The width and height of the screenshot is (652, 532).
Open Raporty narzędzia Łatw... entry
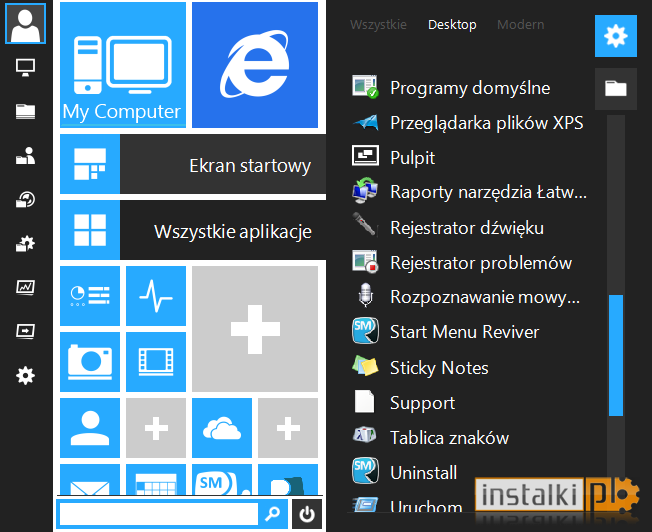click(x=470, y=192)
